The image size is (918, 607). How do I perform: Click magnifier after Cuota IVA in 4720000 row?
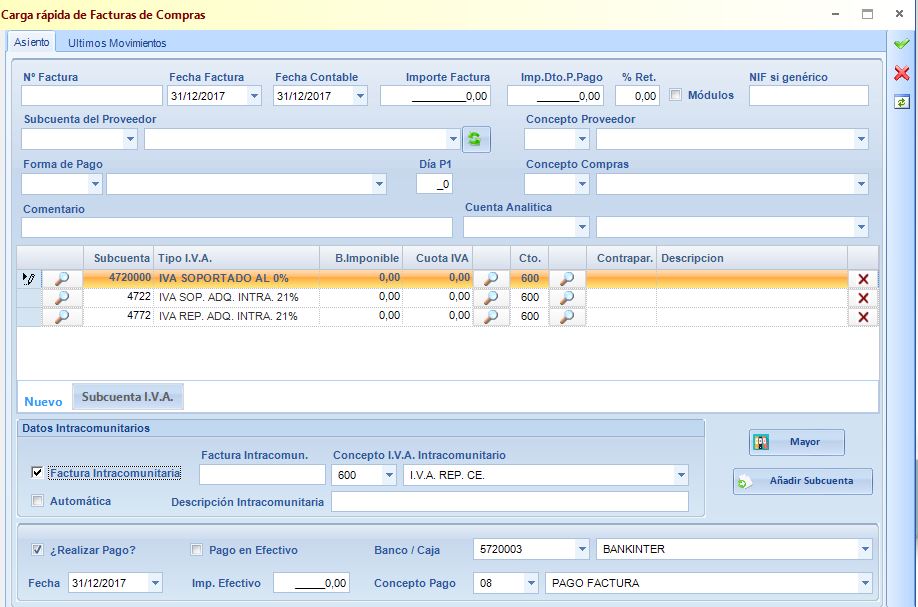click(491, 279)
